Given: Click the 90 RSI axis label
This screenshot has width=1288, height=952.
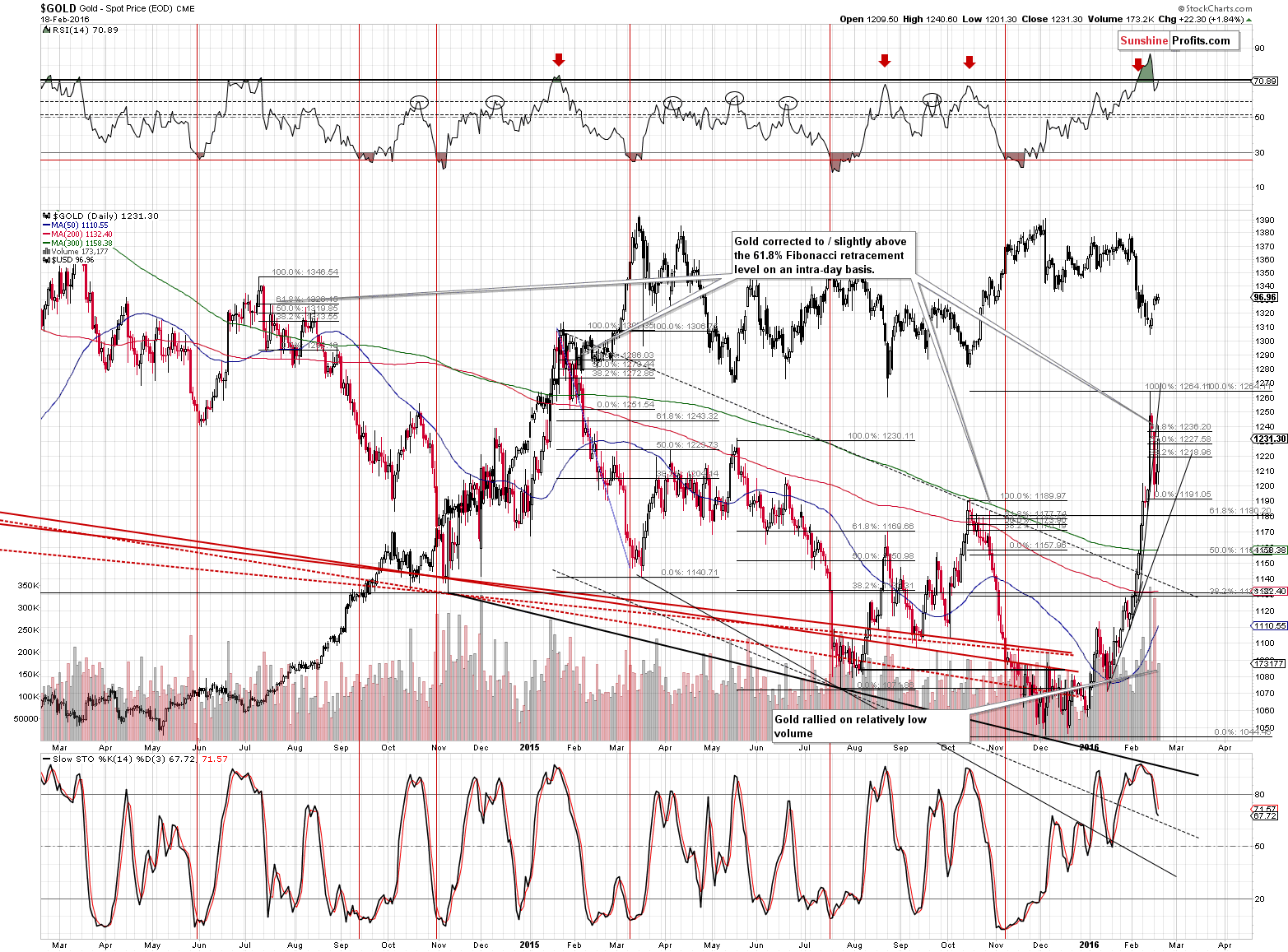Looking at the screenshot, I should (x=1259, y=49).
